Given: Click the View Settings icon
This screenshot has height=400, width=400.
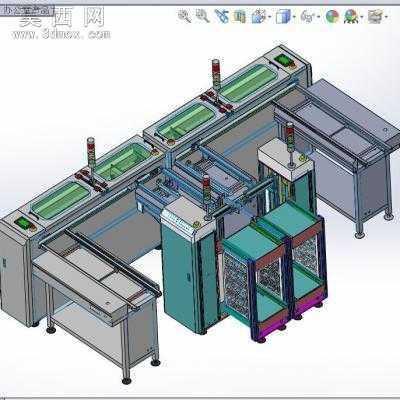Looking at the screenshot, I should tap(376, 16).
